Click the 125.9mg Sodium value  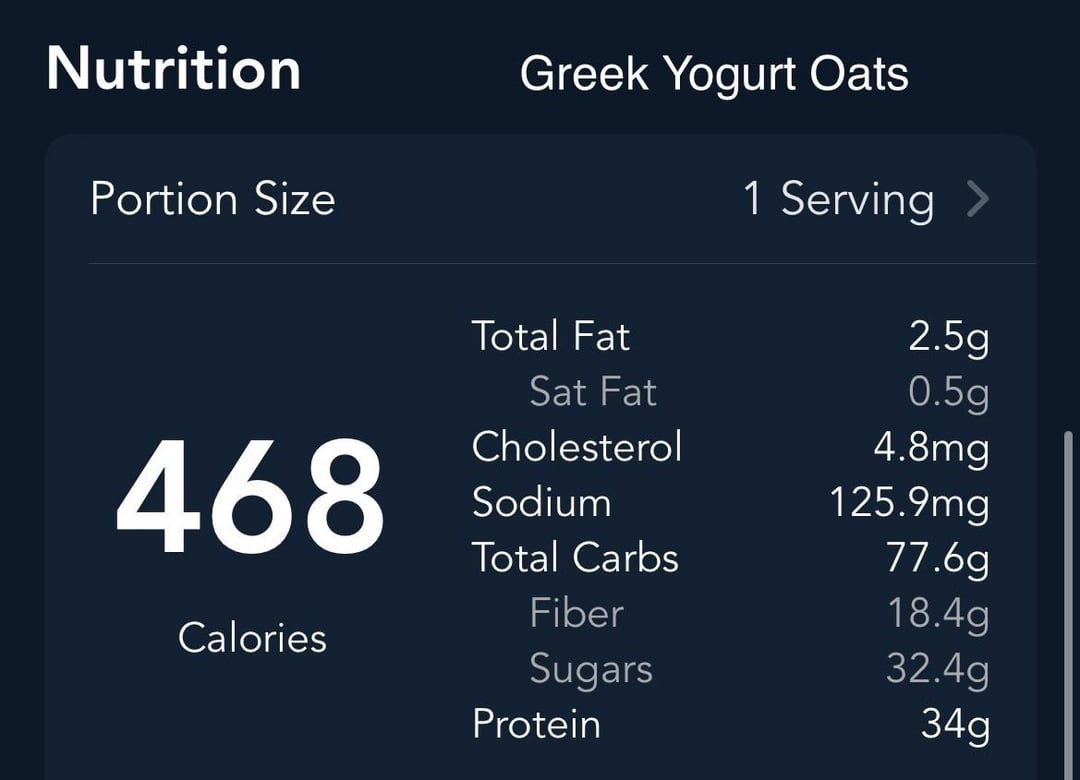pyautogui.click(x=910, y=504)
